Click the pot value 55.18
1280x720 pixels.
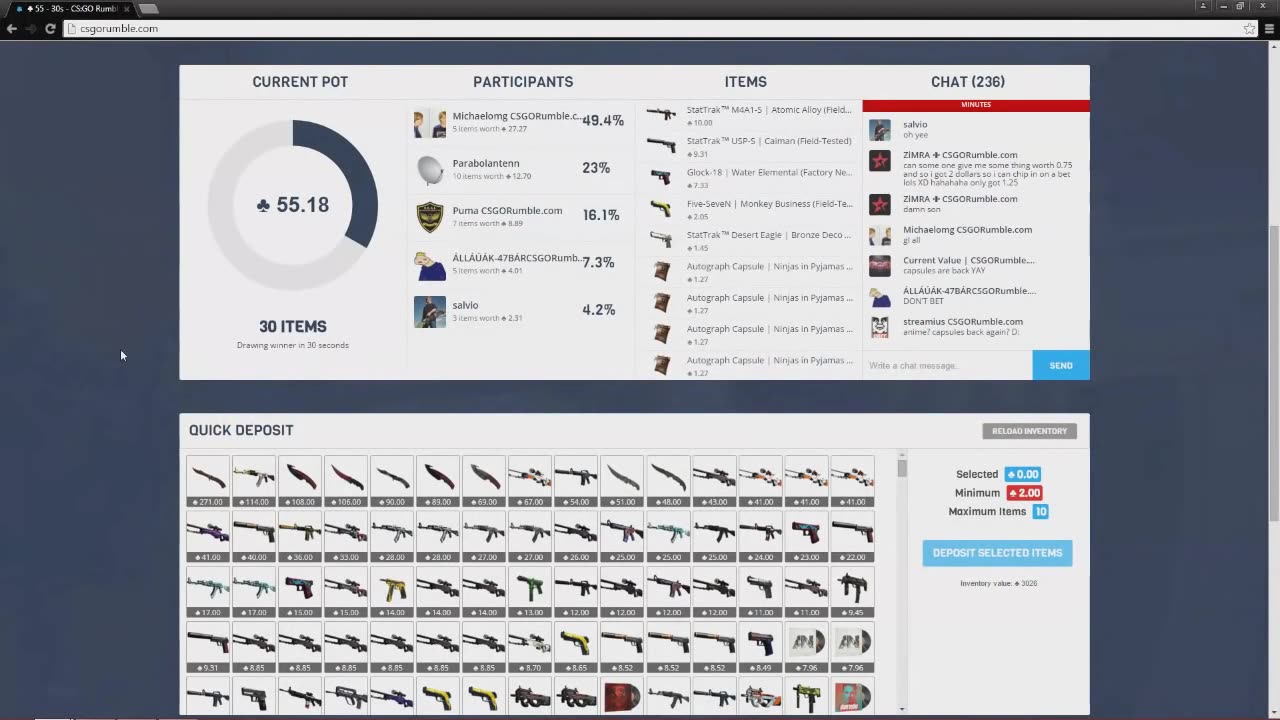coord(293,205)
